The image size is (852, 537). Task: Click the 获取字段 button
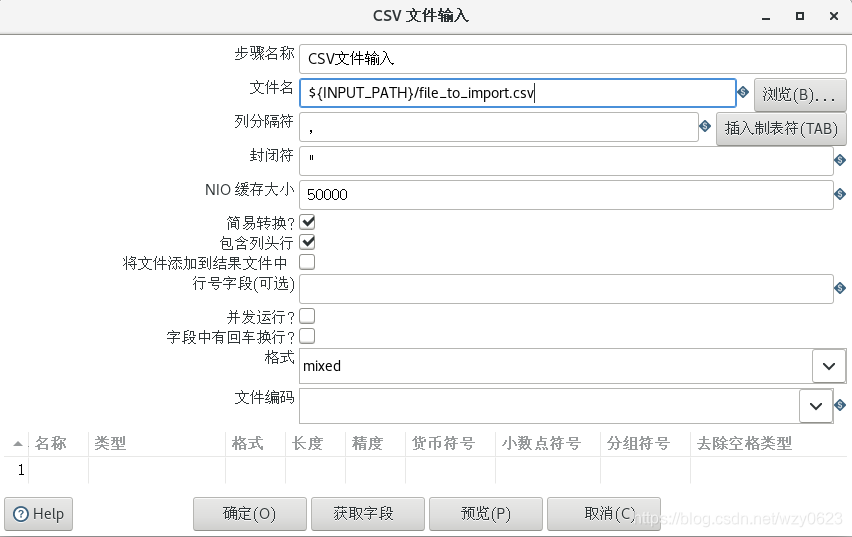tap(368, 514)
